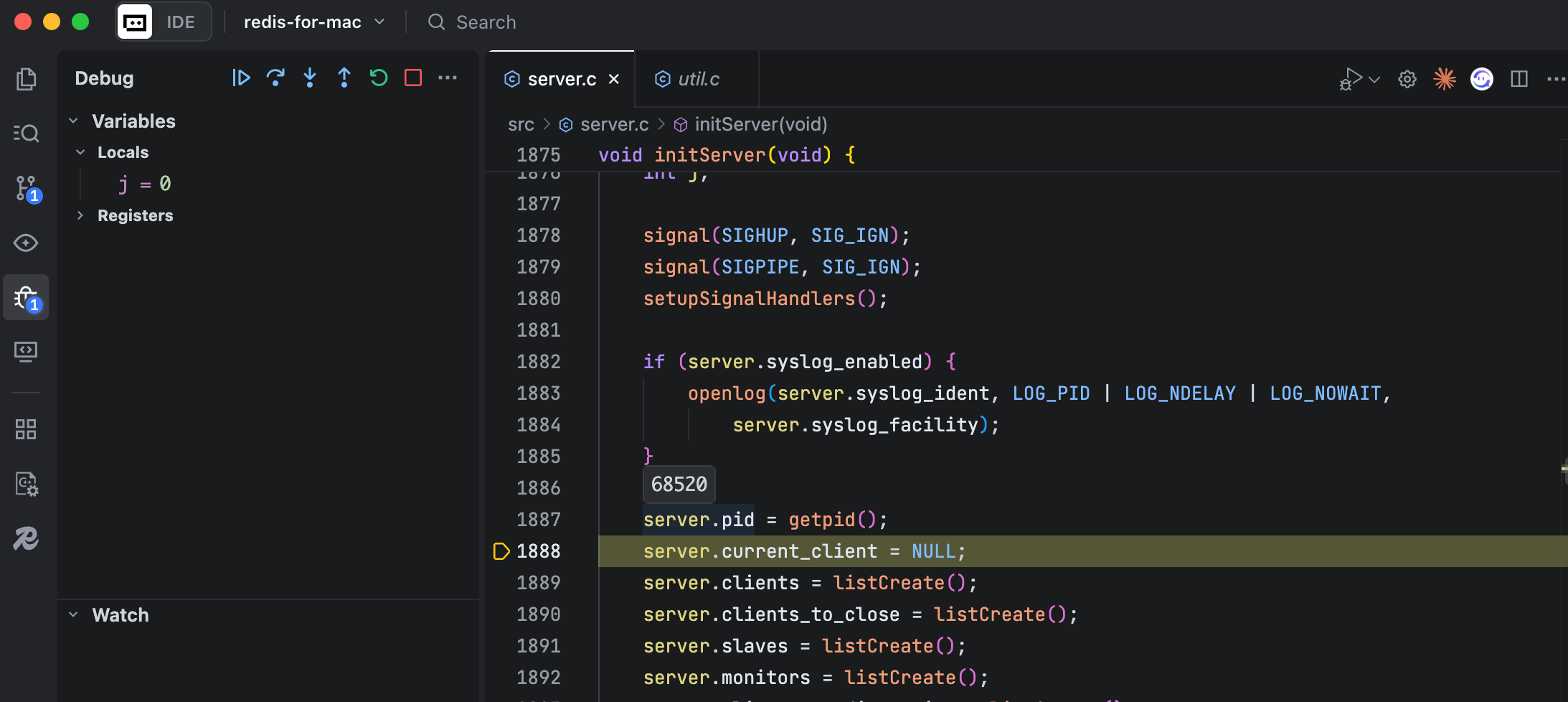Click the Step Over debug icon

pos(275,78)
